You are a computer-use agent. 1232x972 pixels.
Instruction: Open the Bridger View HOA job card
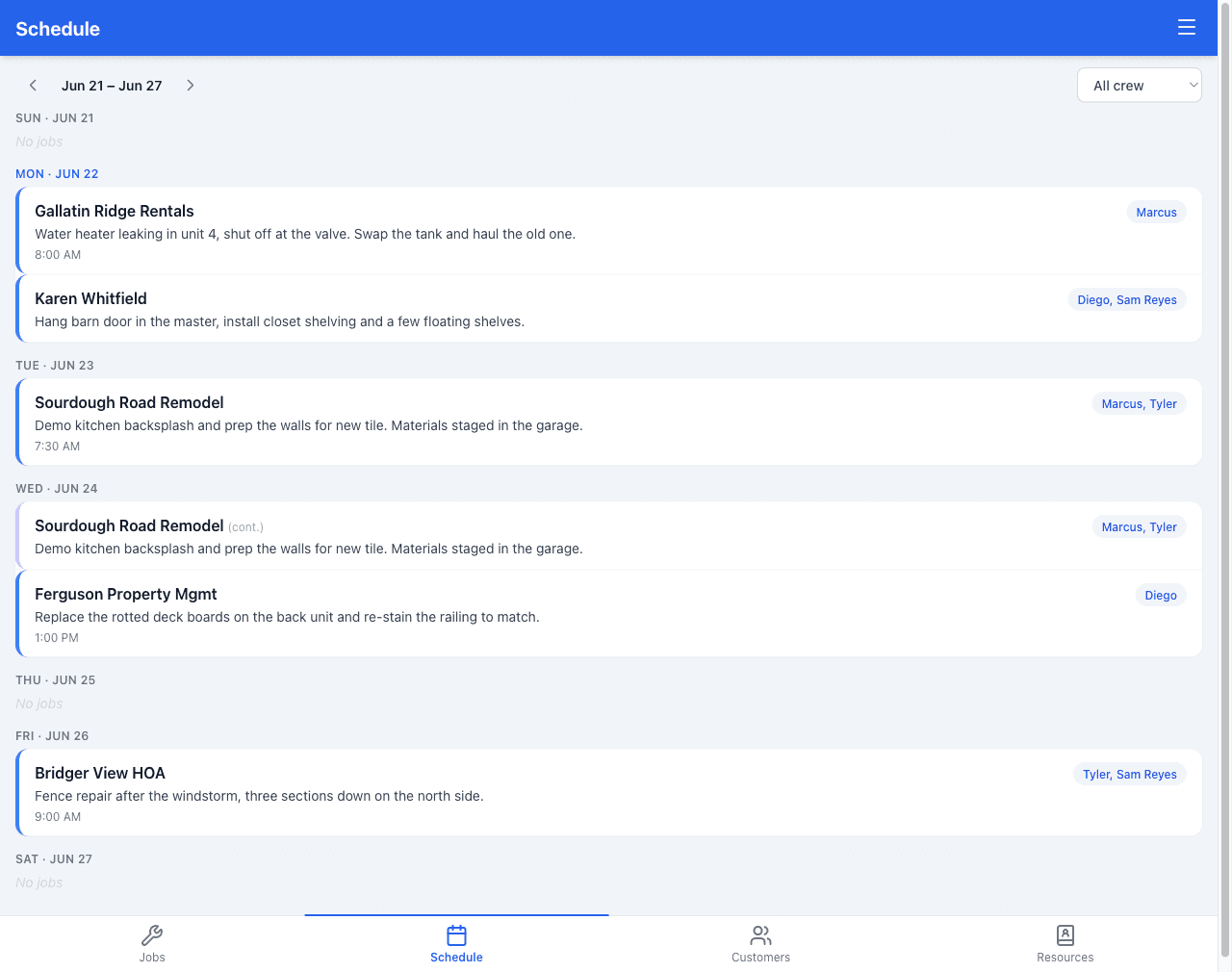click(x=609, y=793)
